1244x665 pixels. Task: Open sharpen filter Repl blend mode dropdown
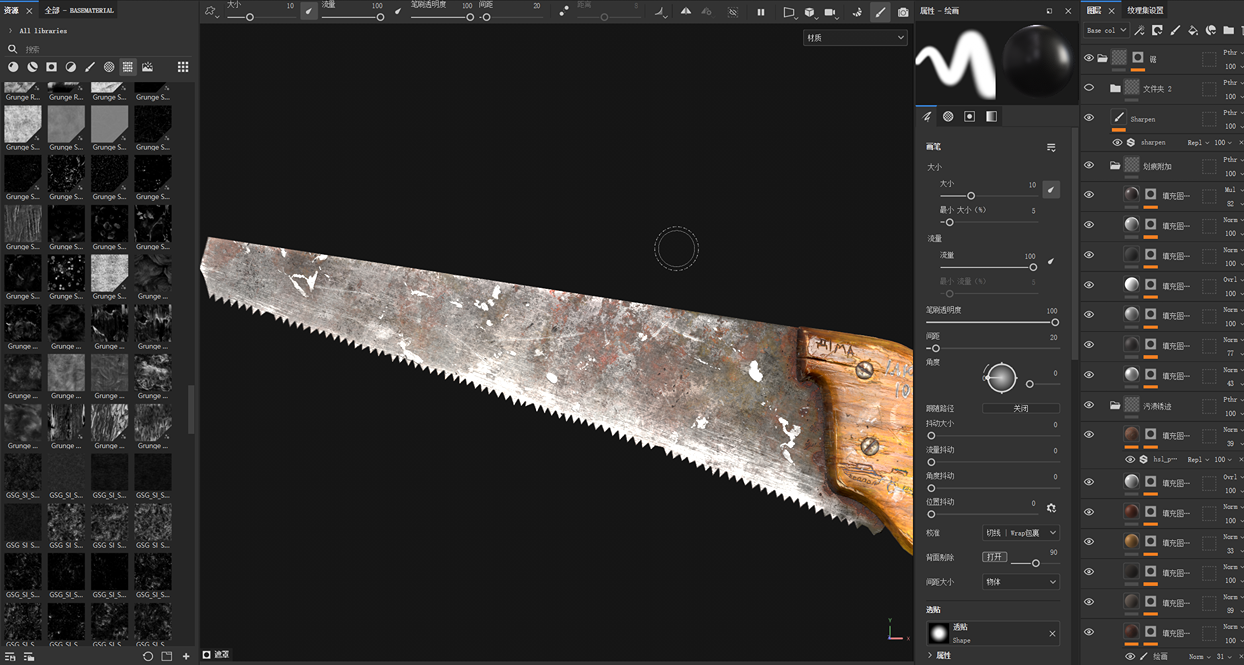(x=1198, y=142)
